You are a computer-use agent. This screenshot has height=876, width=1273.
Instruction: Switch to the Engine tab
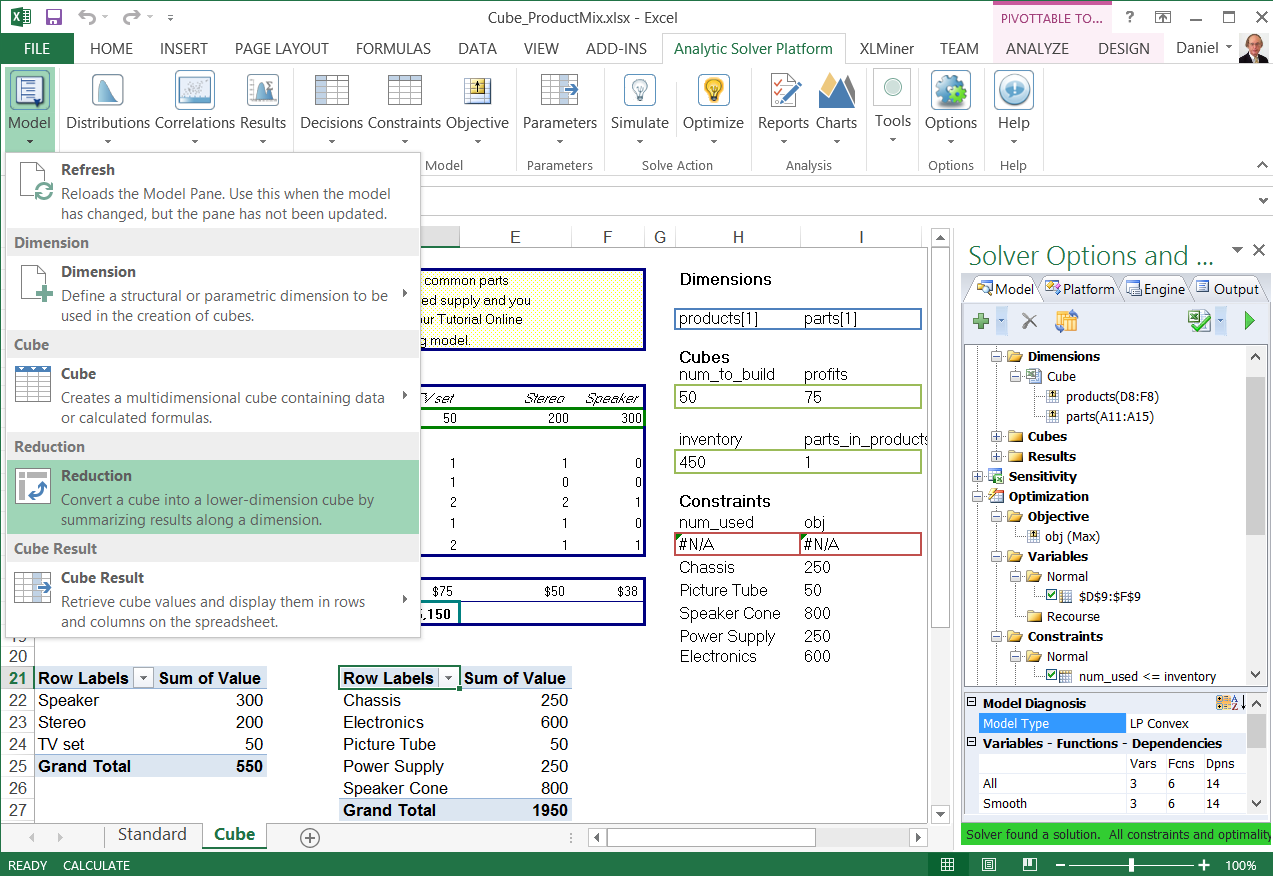pos(1155,289)
